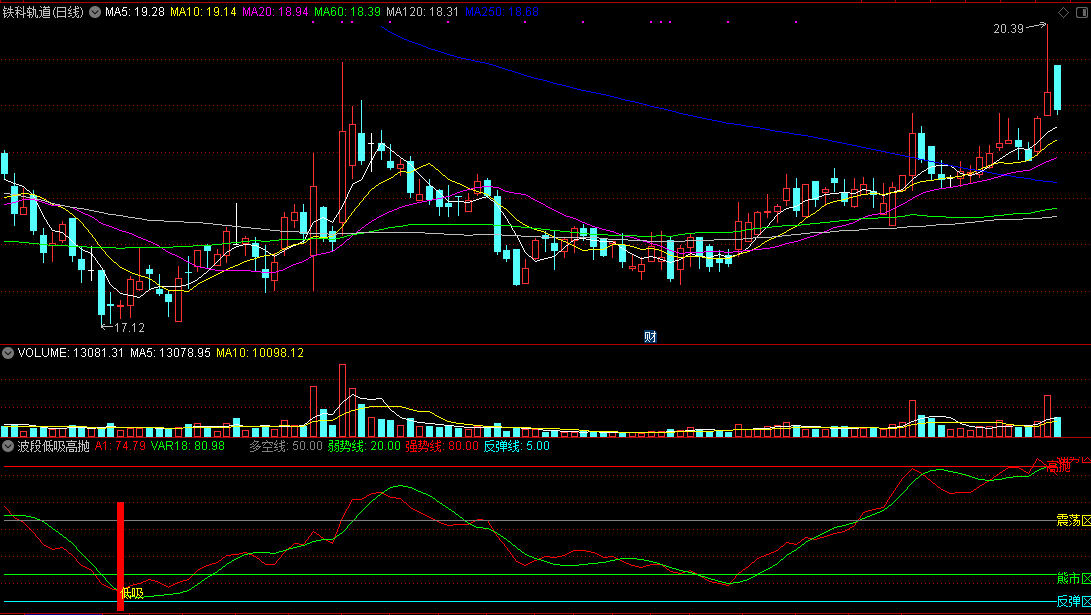
Task: Click the VOLUME: 13081.31 readout
Action: click(71, 353)
